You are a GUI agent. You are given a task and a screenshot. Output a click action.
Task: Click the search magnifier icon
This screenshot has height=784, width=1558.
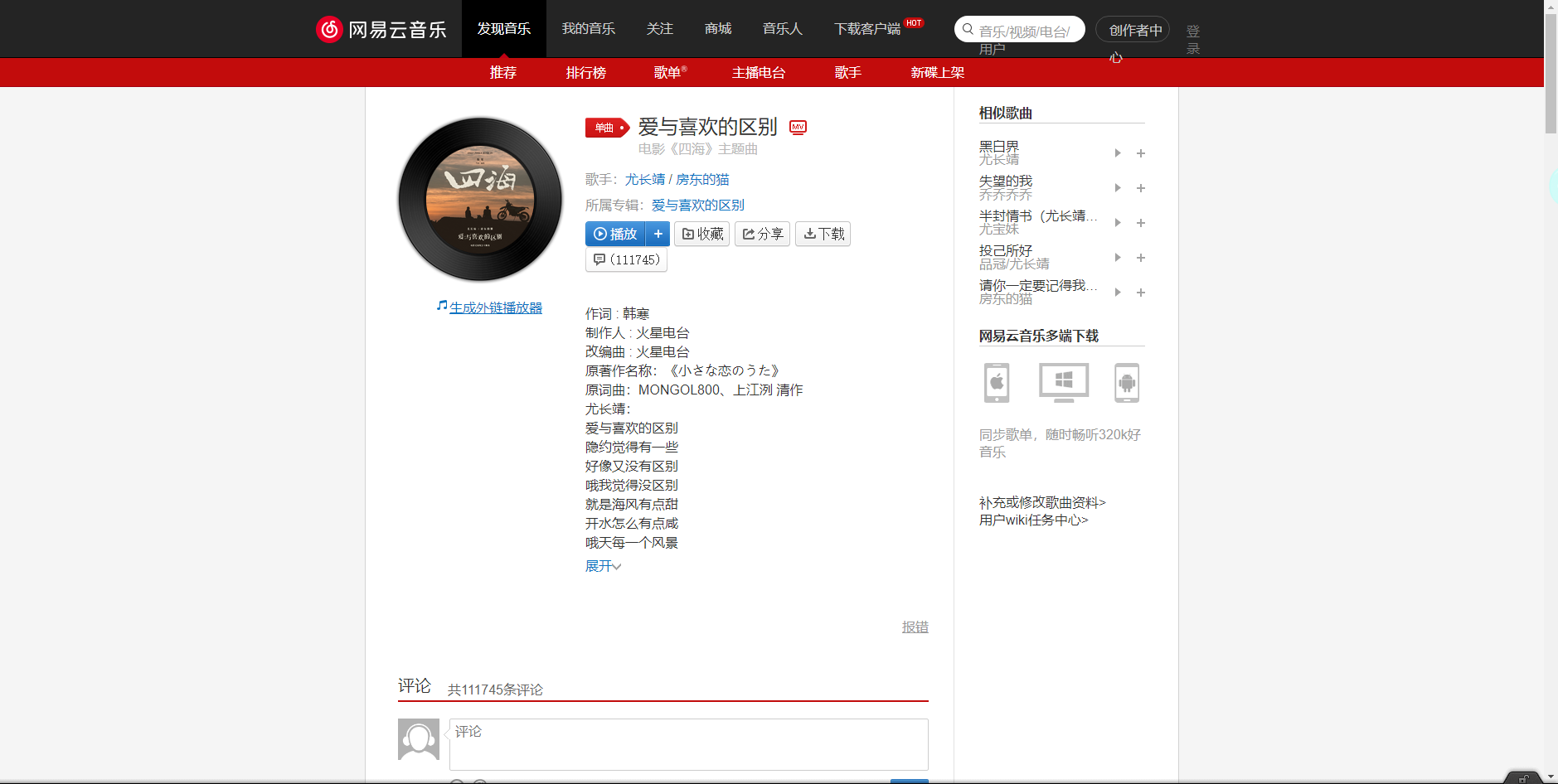(967, 28)
